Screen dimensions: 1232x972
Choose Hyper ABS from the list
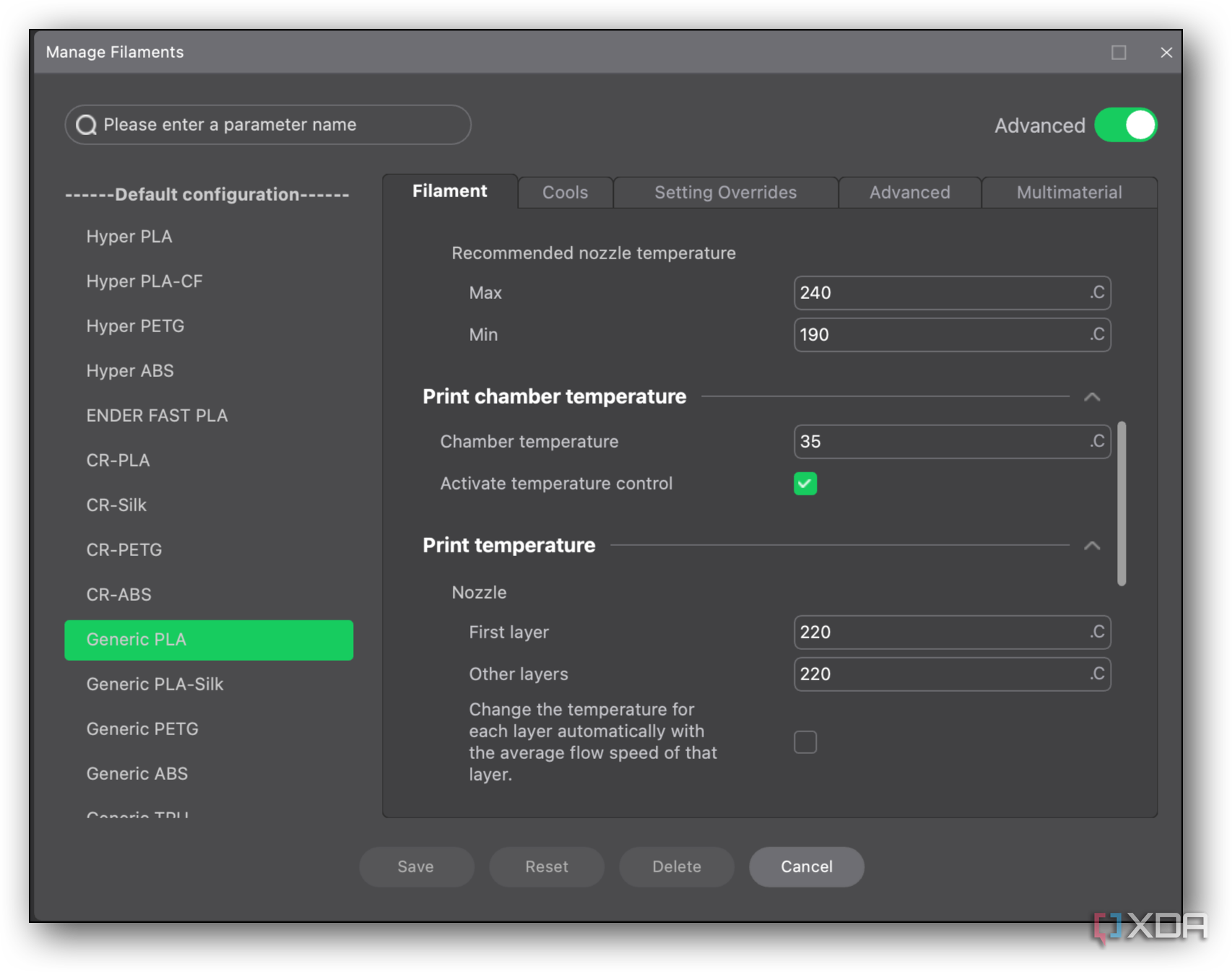[x=209, y=371]
